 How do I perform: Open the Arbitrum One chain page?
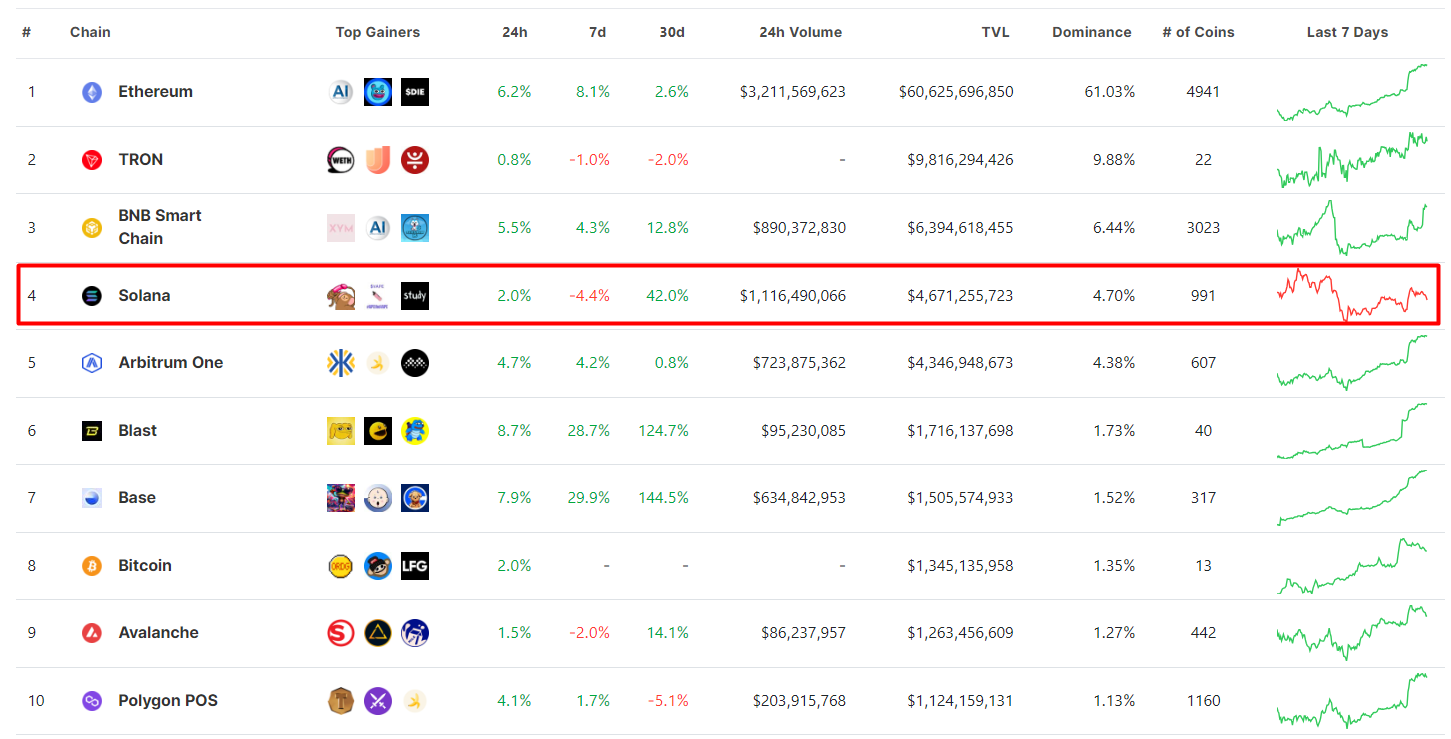click(x=170, y=363)
